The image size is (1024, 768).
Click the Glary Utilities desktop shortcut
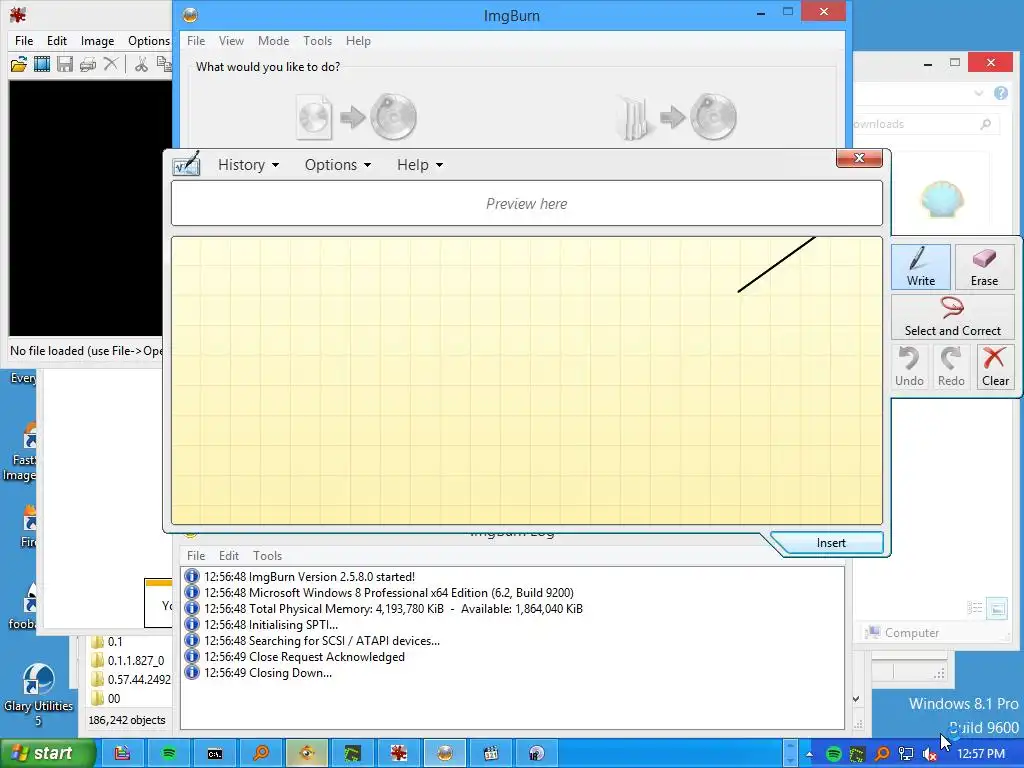[x=38, y=694]
